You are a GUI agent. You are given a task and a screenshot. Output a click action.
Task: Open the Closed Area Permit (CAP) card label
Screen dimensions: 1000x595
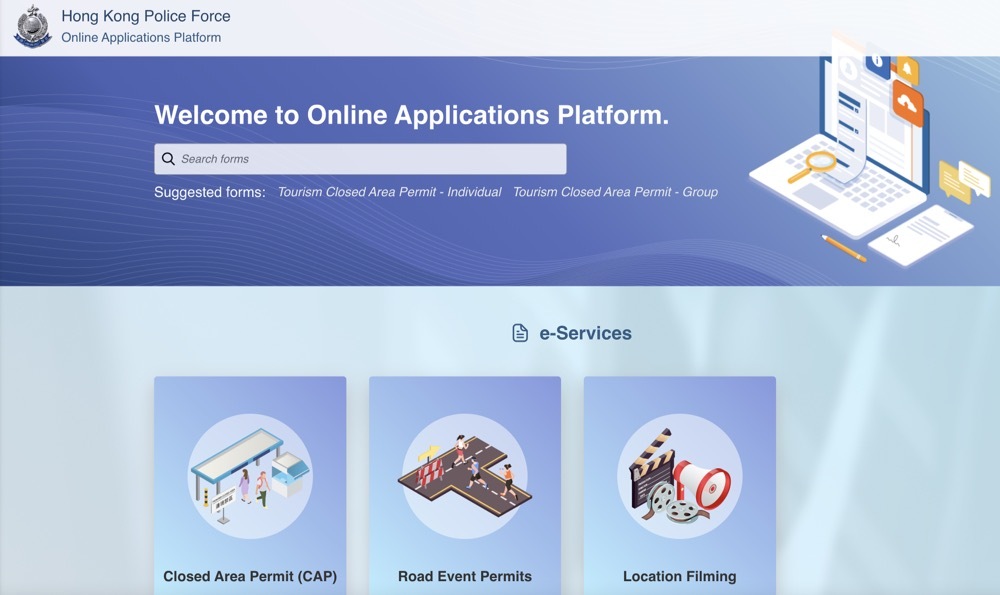point(250,577)
